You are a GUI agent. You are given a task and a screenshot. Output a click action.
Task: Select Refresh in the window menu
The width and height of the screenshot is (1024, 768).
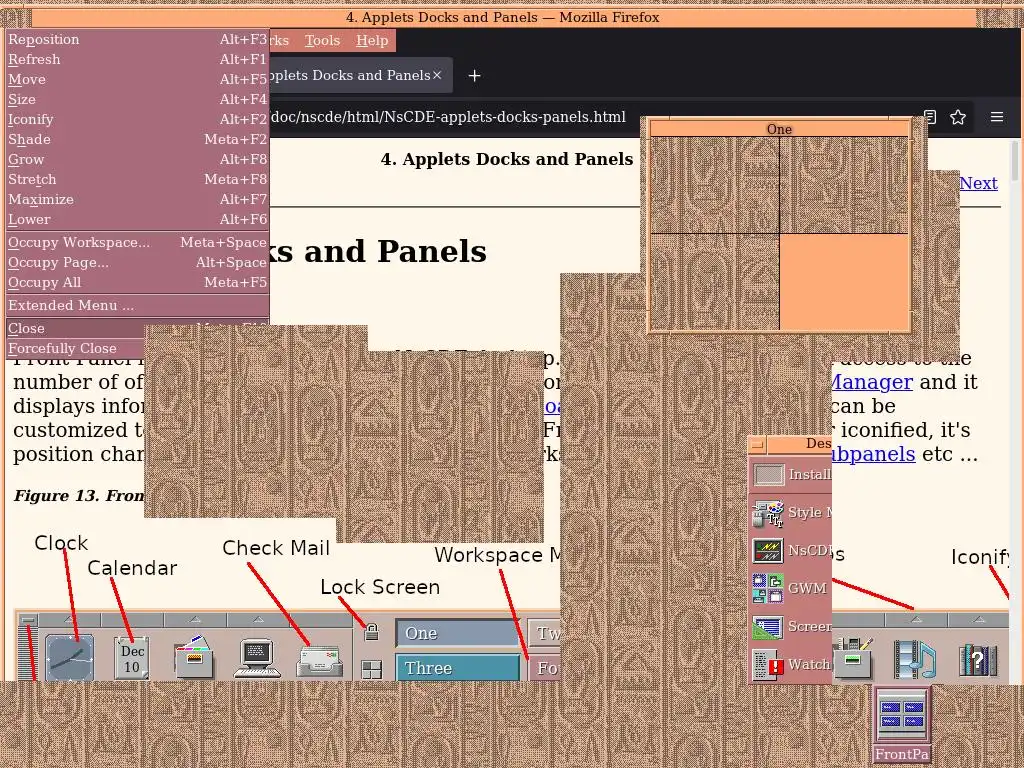pyautogui.click(x=137, y=59)
